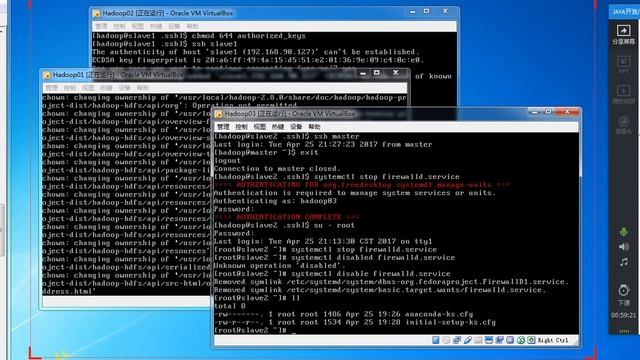Click video capture icon in Hadoop03 status bar
This screenshot has height=360, width=640.
pos(500,340)
